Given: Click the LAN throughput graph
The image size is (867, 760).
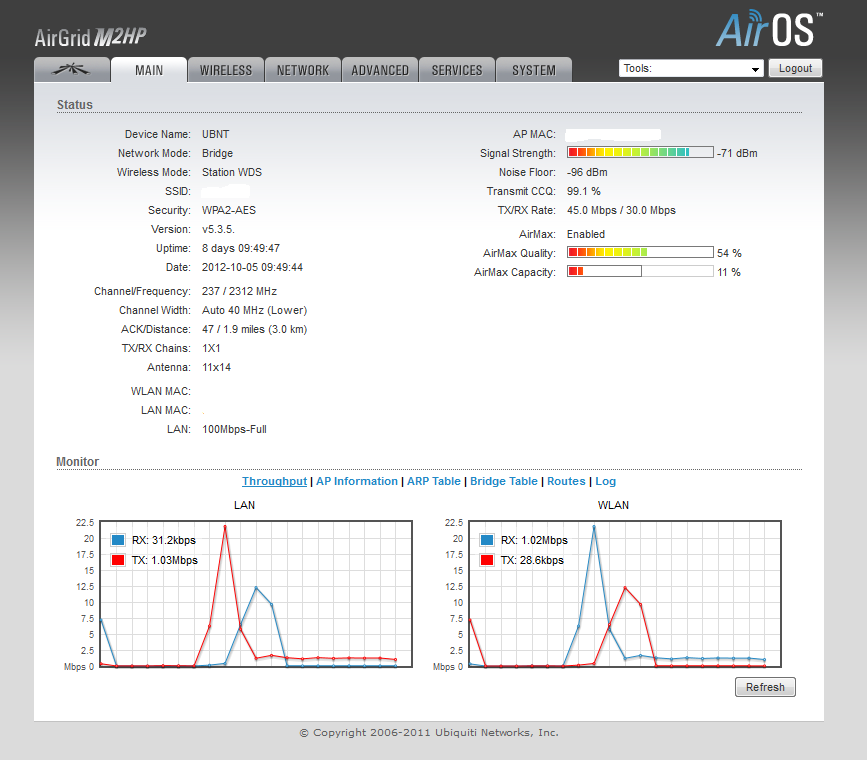Looking at the screenshot, I should pos(256,594).
